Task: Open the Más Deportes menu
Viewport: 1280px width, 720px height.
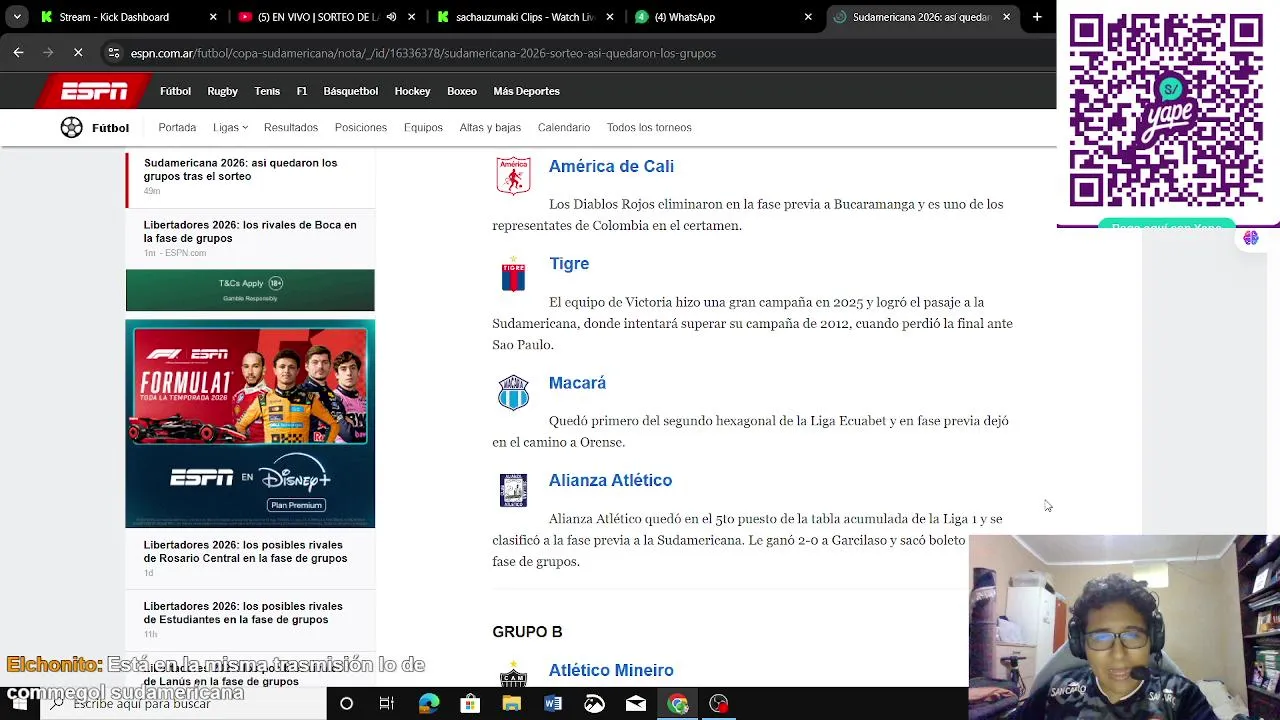Action: pos(526,91)
